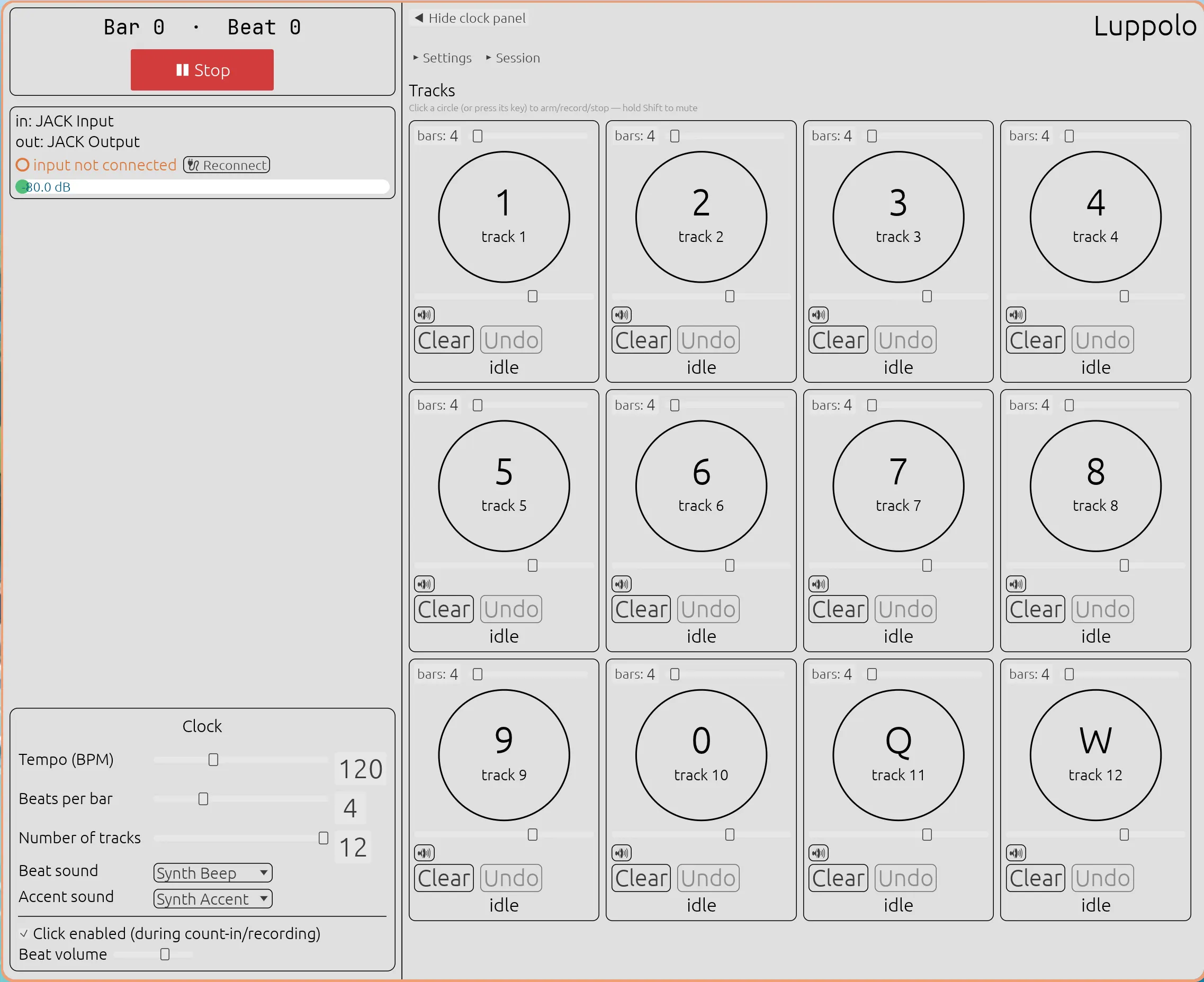Click the speaker icon on track 10

point(621,852)
